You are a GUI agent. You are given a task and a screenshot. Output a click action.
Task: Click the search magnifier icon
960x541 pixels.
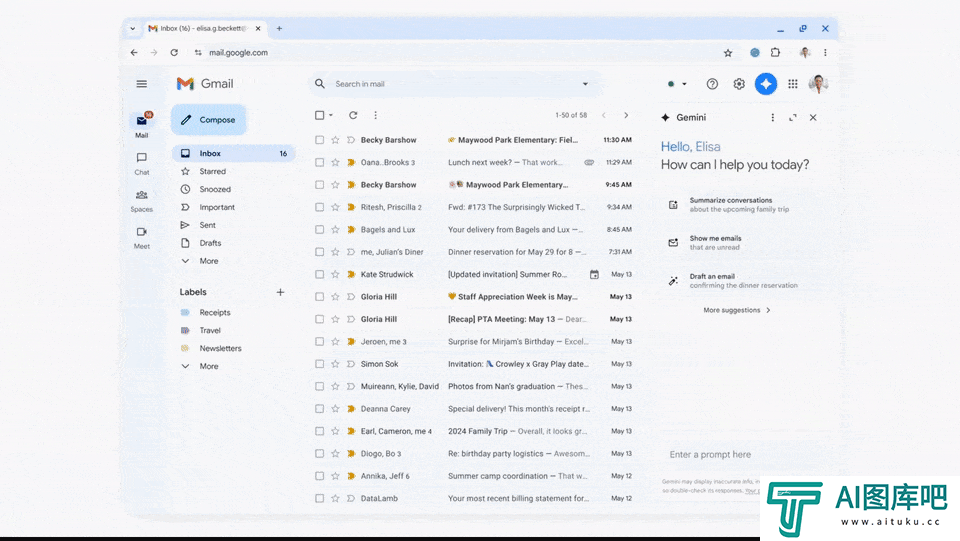(320, 84)
